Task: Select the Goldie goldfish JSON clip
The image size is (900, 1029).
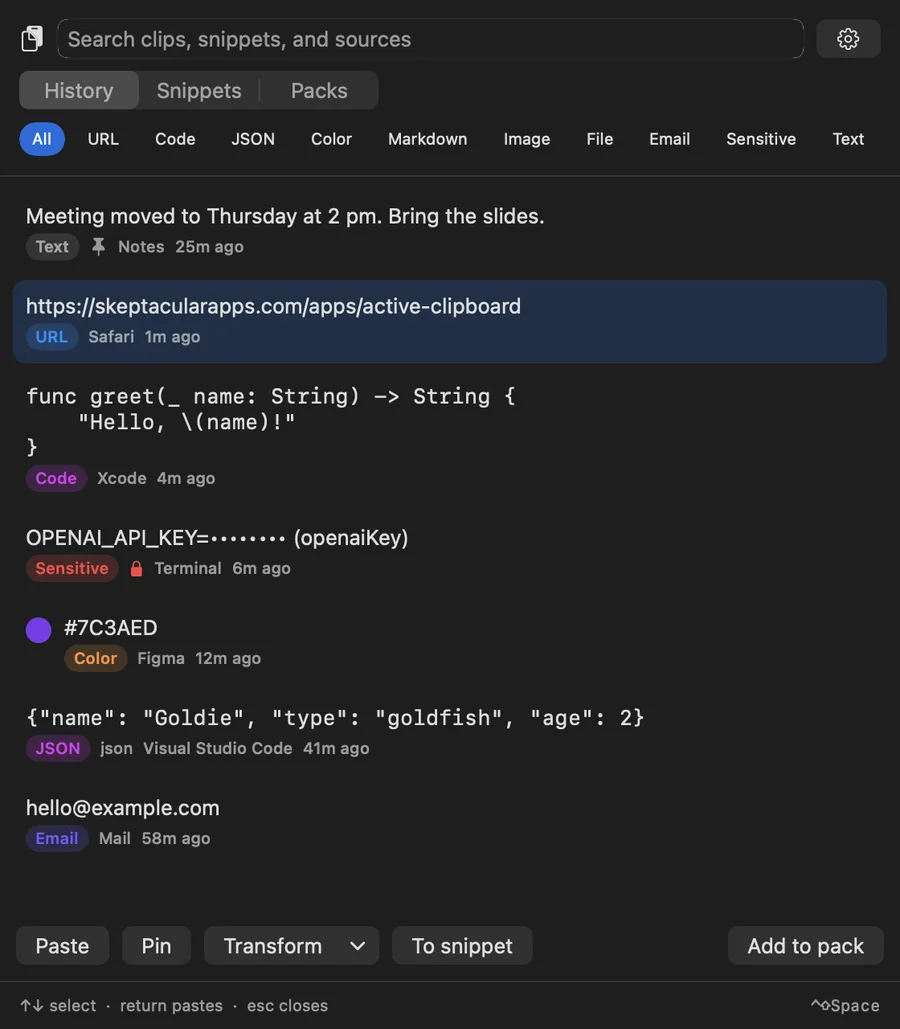Action: (x=450, y=732)
